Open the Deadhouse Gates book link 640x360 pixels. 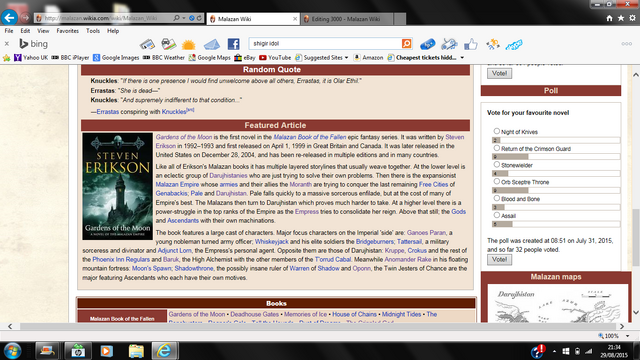[x=255, y=314]
